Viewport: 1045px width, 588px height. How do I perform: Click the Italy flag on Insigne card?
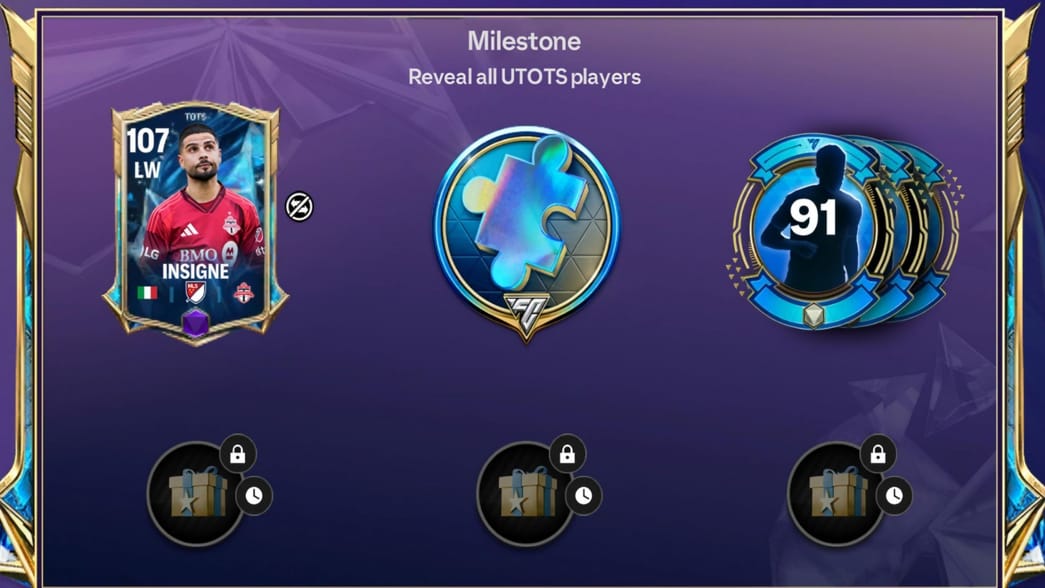point(147,293)
